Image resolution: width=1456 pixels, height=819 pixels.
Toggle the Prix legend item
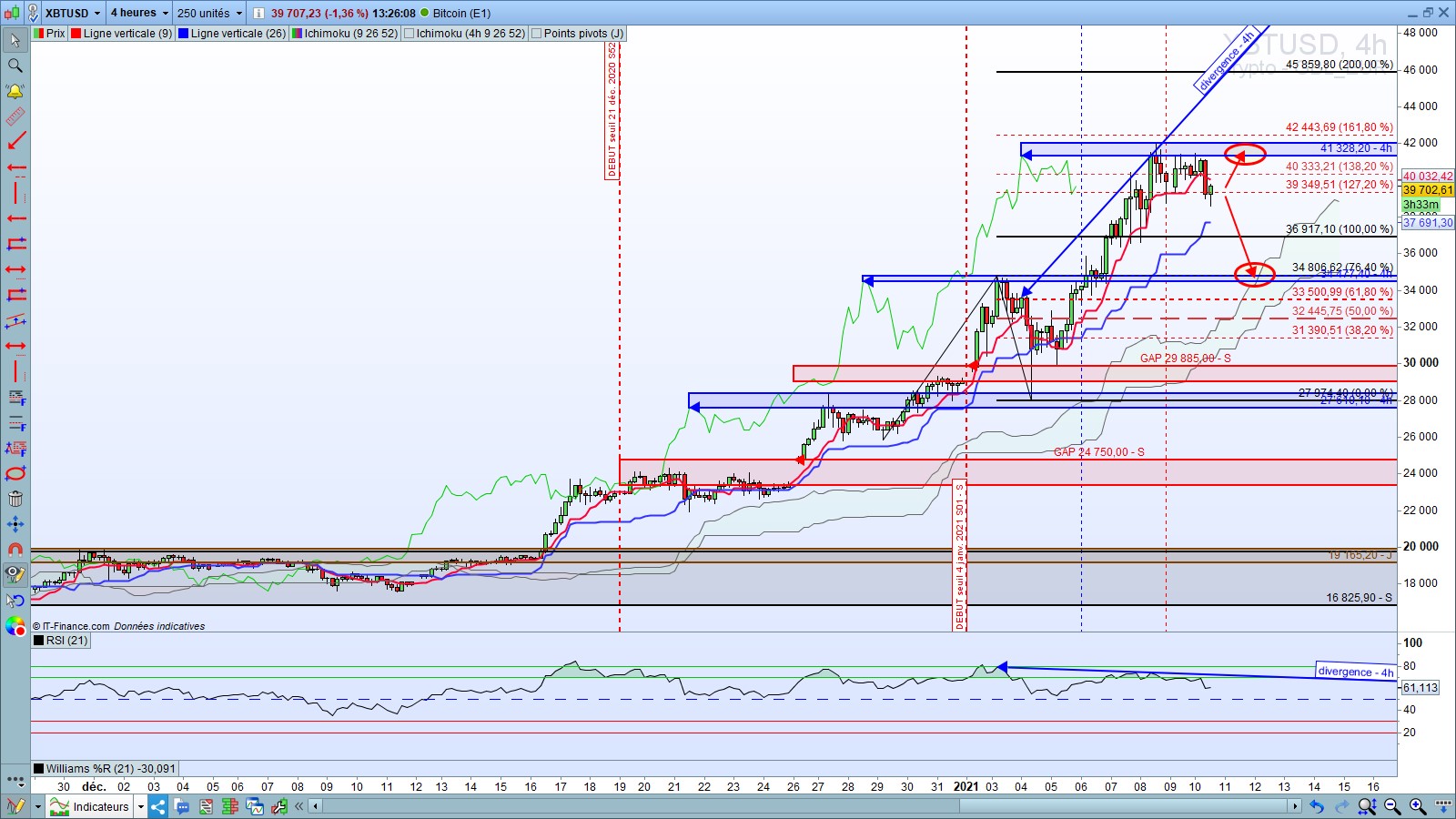[x=49, y=34]
